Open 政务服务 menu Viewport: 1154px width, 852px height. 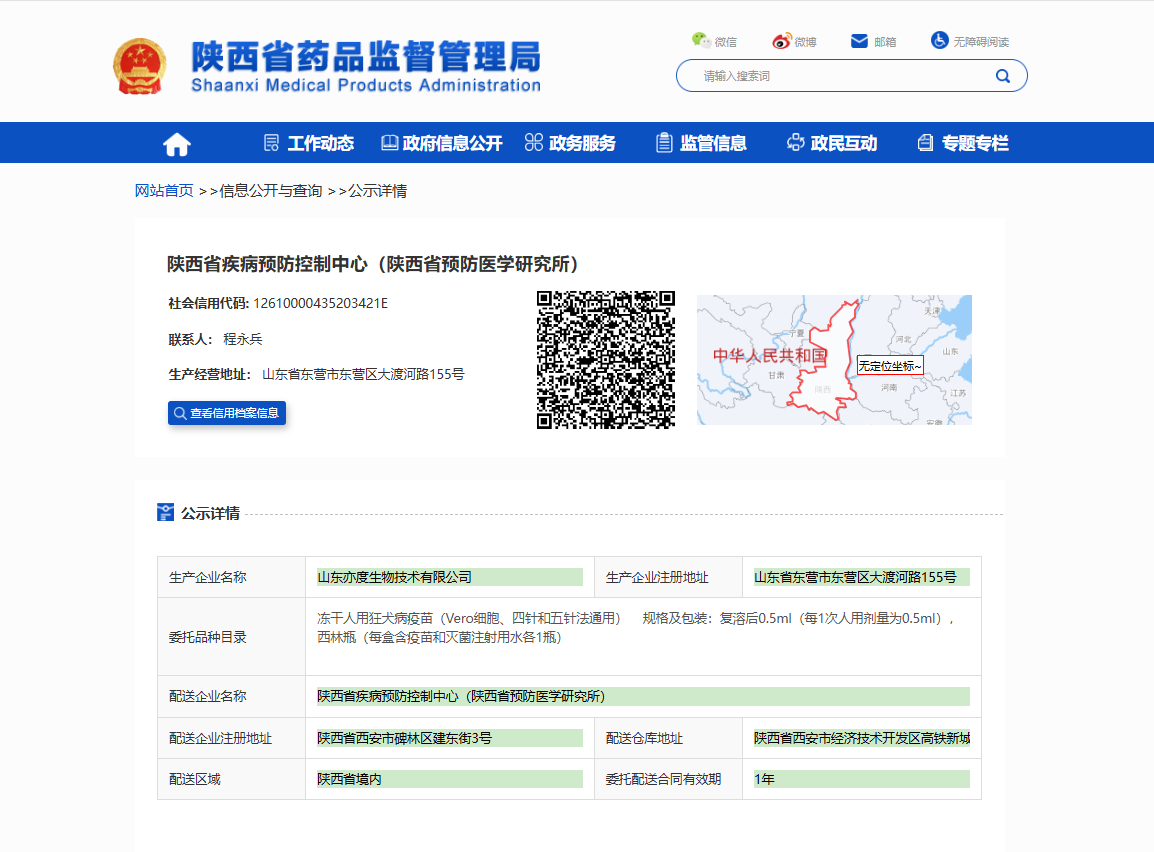570,143
